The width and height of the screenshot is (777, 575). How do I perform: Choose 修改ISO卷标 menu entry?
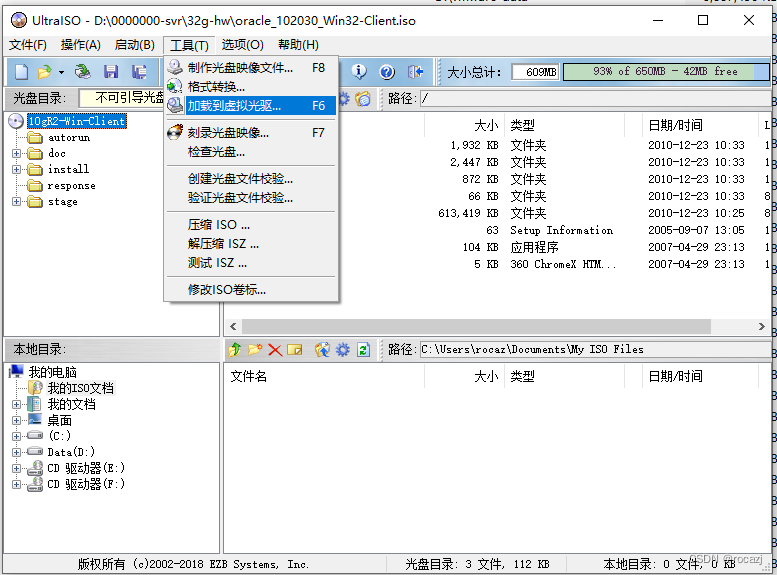[x=251, y=289]
